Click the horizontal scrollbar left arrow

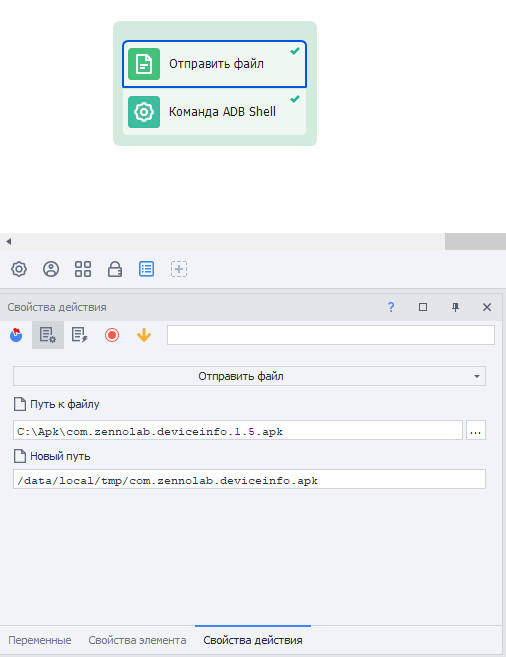(x=8, y=241)
